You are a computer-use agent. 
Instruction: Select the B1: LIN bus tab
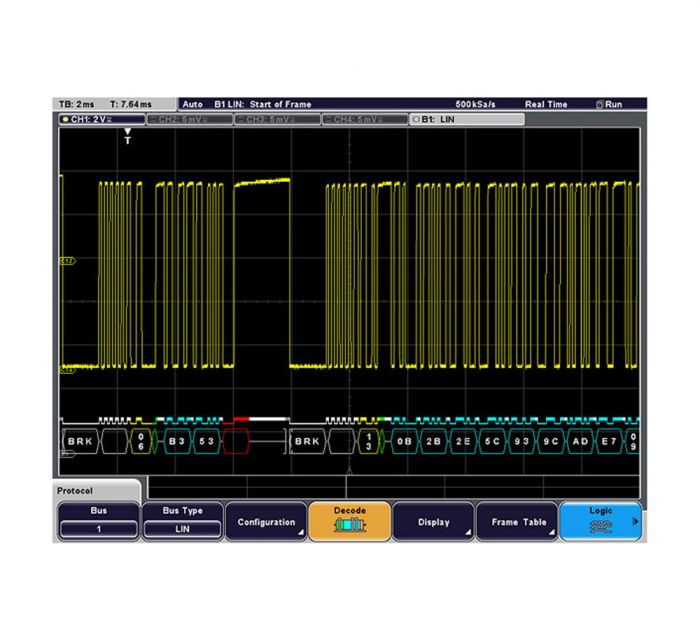click(467, 119)
